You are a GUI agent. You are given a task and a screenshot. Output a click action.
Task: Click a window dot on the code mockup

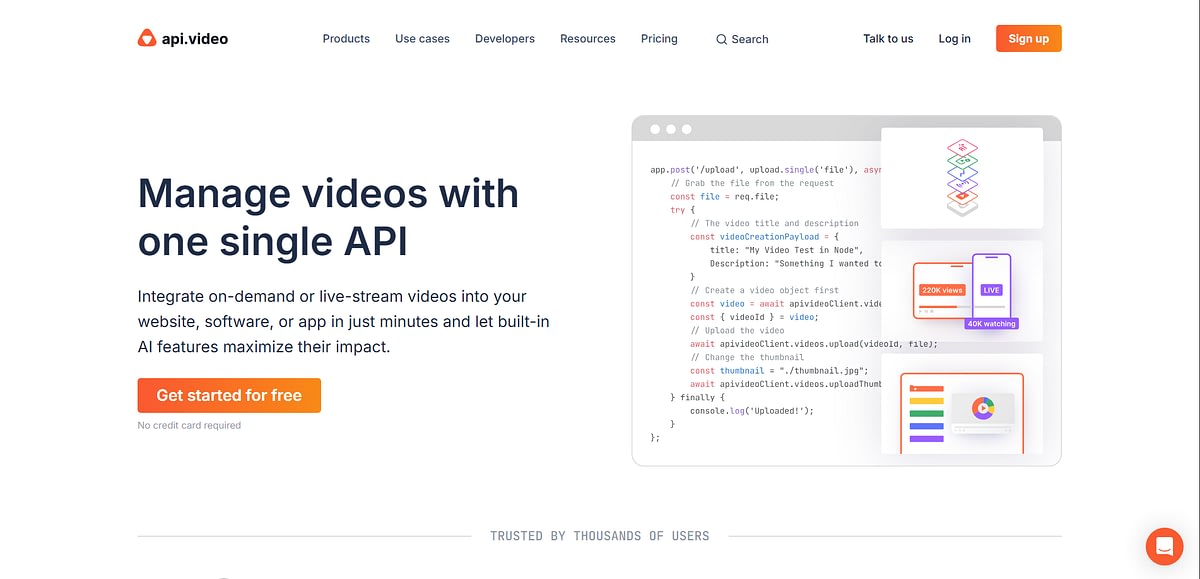(x=657, y=128)
